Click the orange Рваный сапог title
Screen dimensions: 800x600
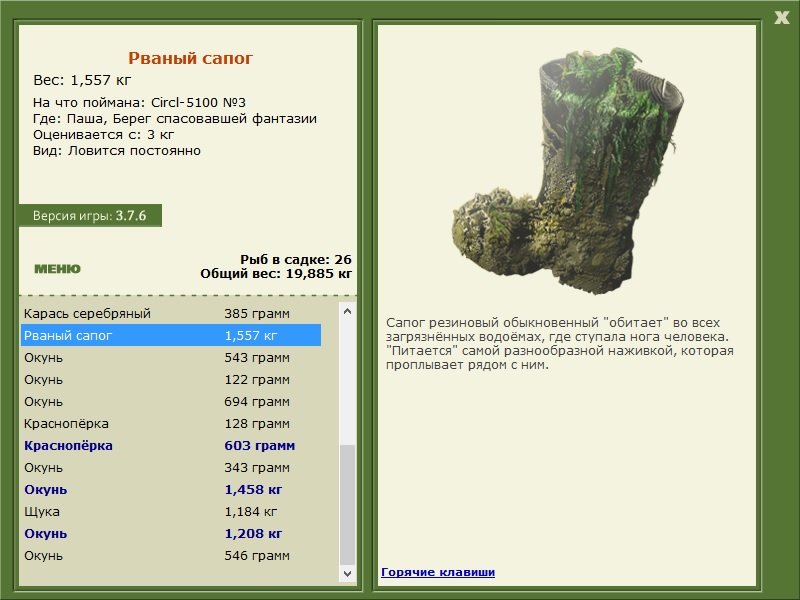[x=190, y=58]
